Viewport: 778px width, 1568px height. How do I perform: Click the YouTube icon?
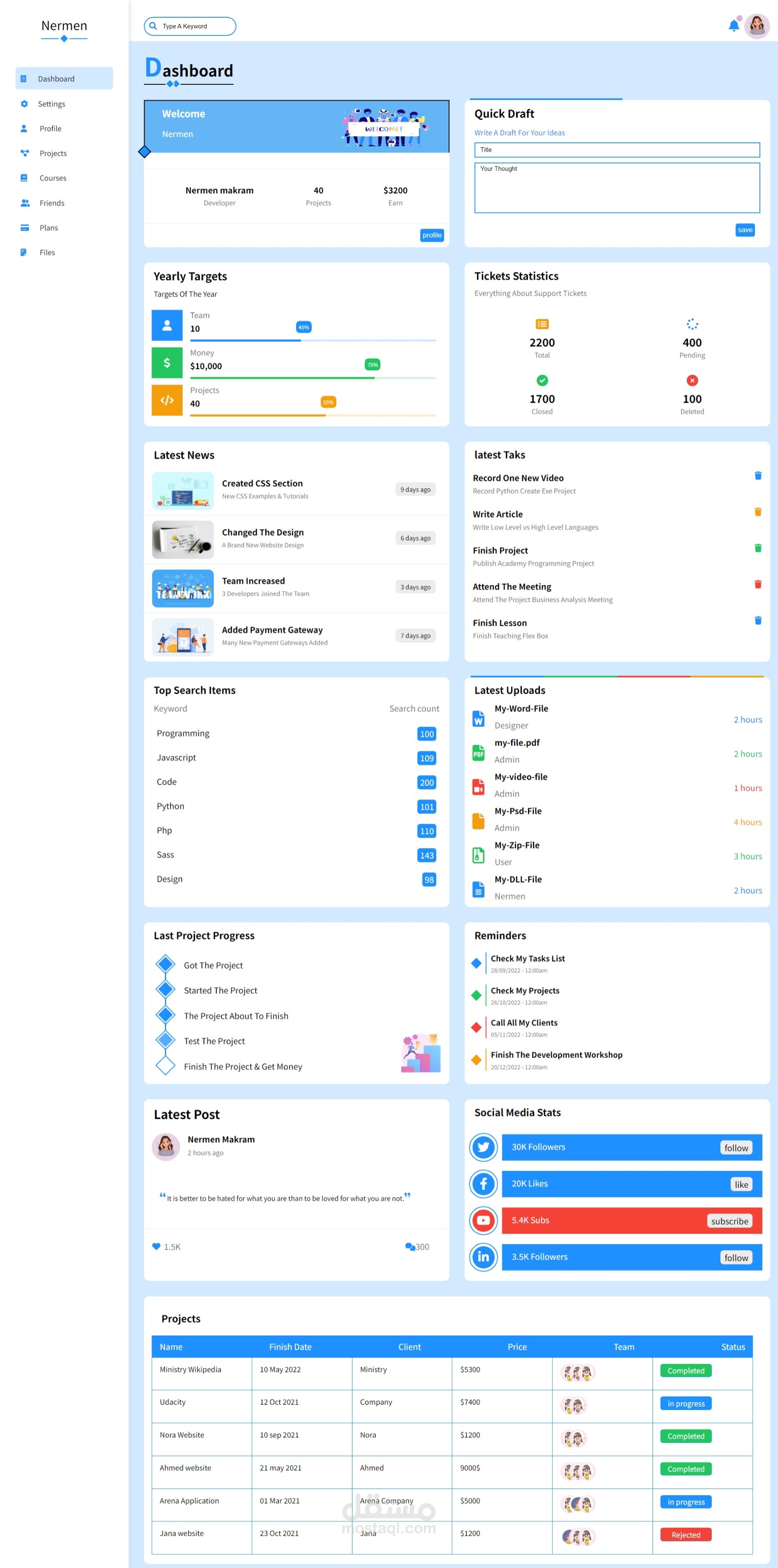tap(484, 1220)
